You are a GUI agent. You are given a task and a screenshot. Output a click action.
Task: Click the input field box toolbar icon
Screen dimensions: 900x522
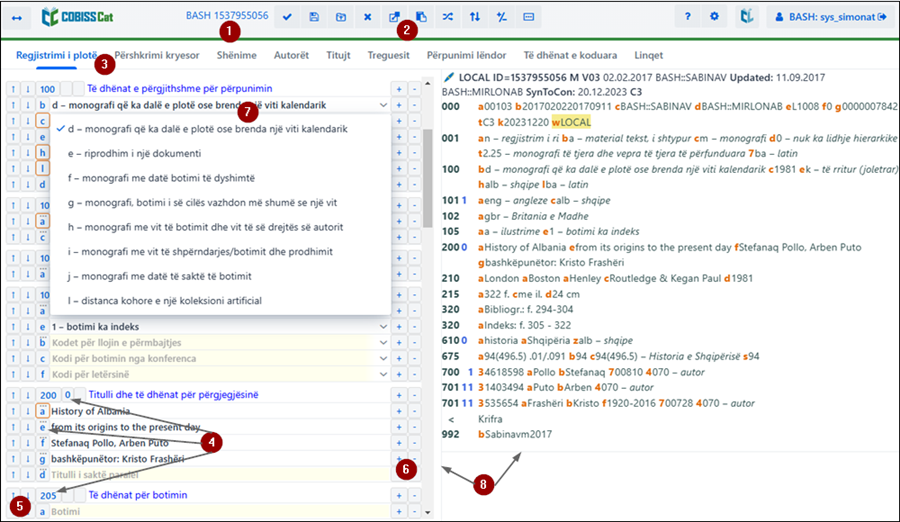[x=529, y=17]
